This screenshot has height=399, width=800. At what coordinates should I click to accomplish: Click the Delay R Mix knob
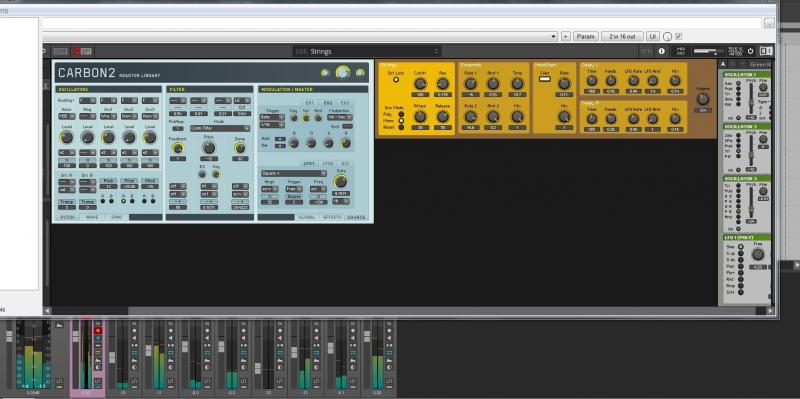(675, 119)
